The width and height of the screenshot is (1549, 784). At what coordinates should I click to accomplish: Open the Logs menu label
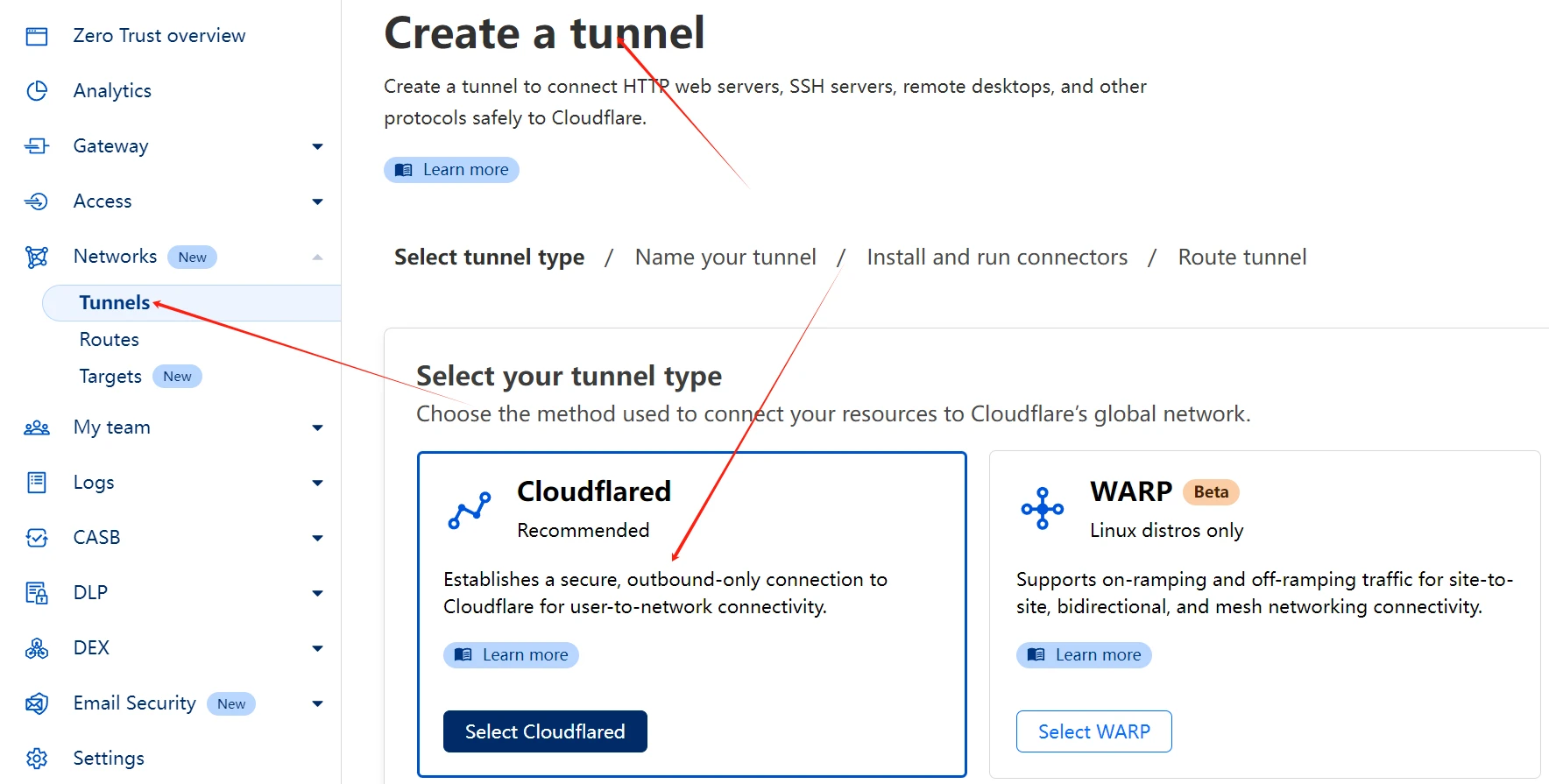click(x=94, y=483)
